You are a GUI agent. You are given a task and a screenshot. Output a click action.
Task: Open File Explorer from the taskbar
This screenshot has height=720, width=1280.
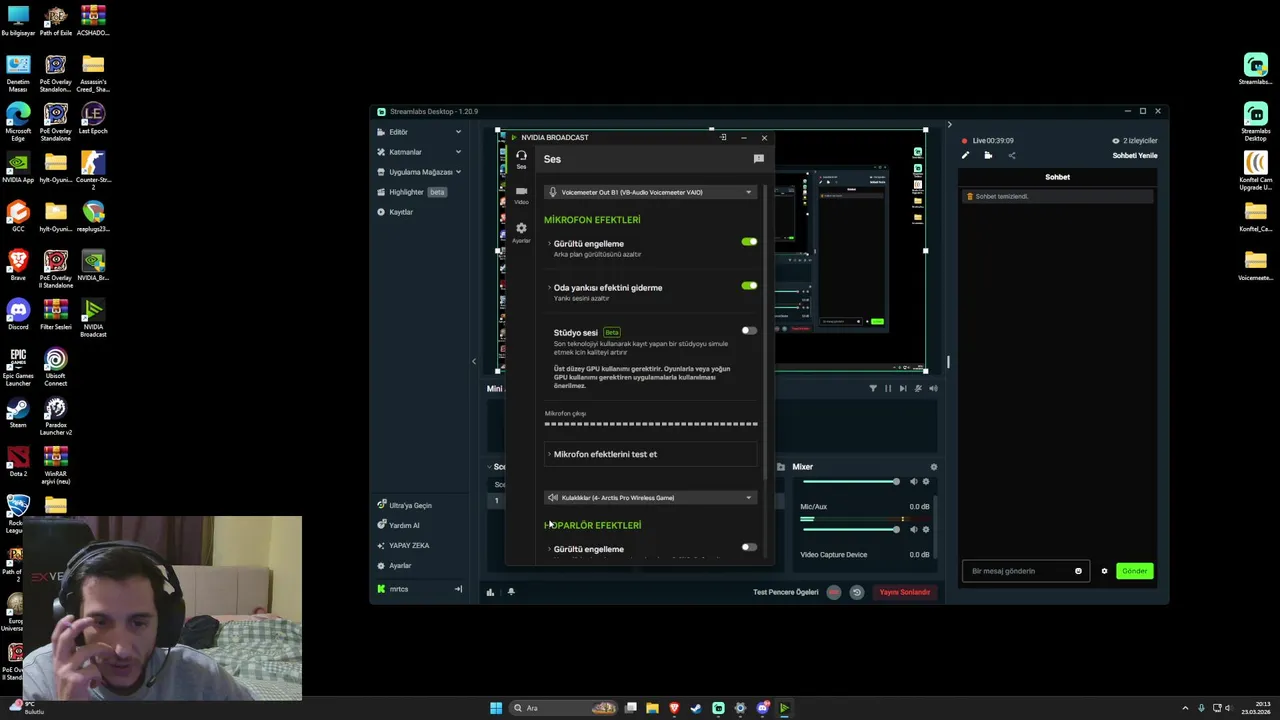[652, 708]
